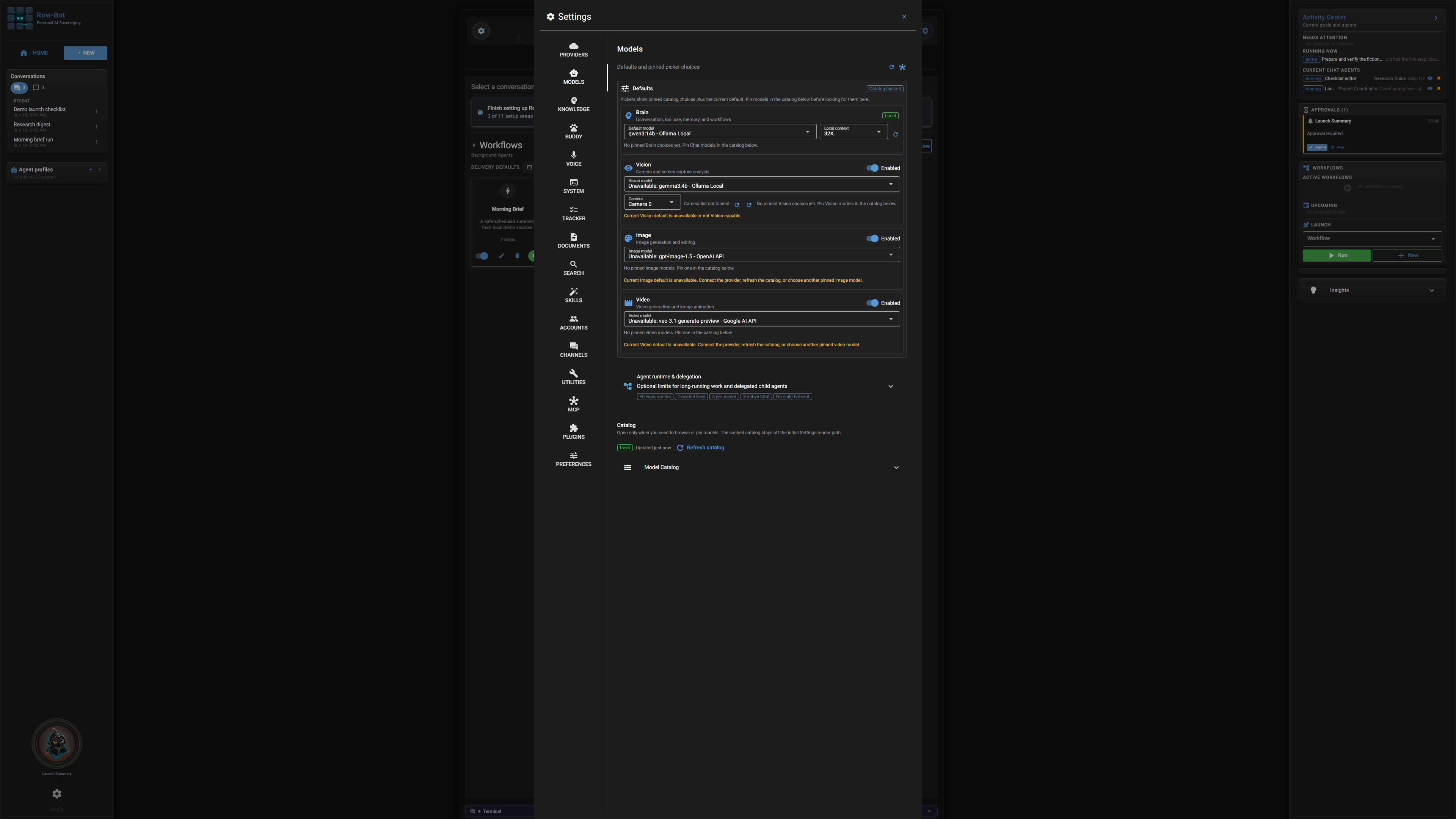
Task: Open the Local context 32K dropdown
Action: point(853,132)
